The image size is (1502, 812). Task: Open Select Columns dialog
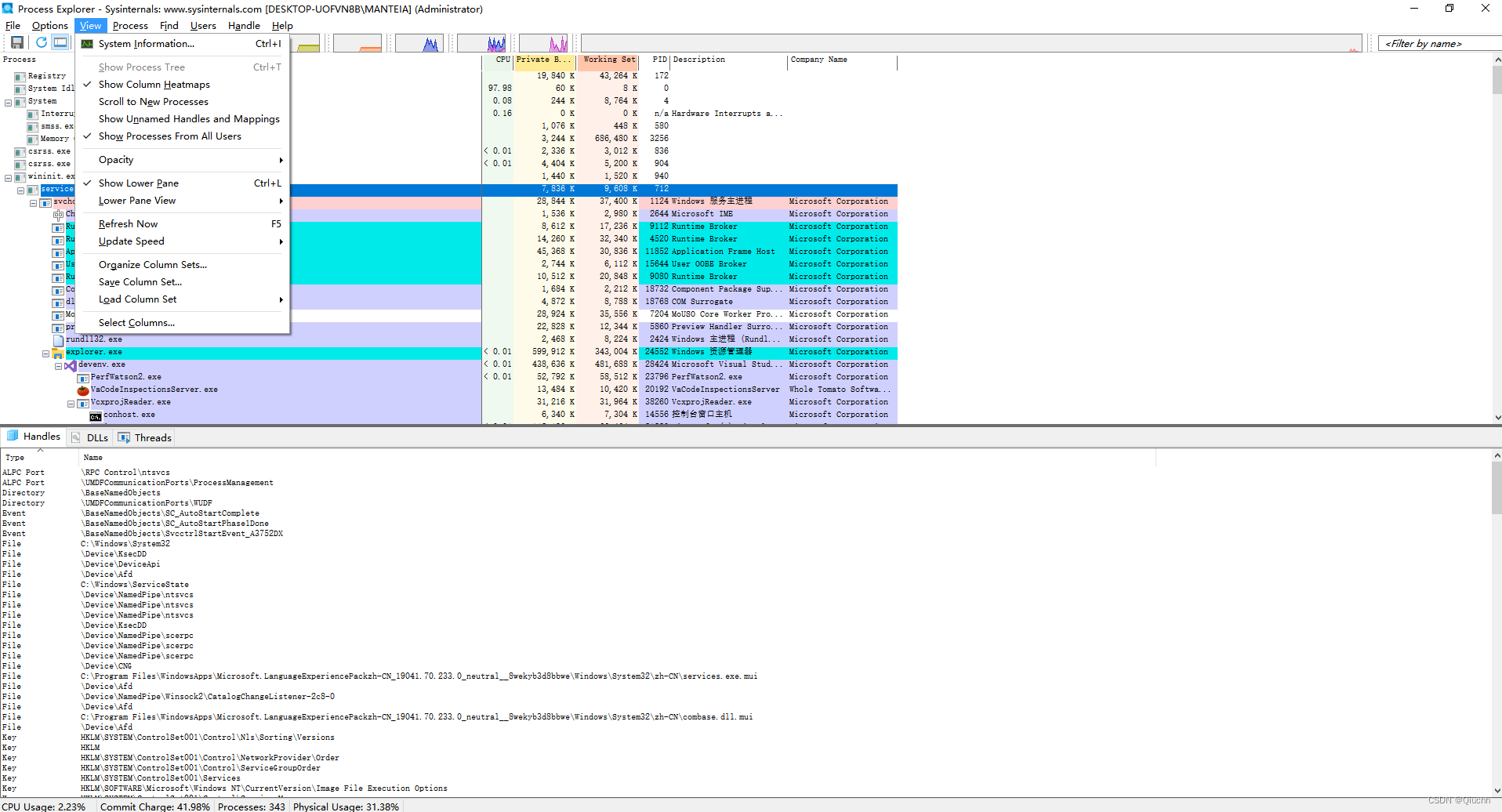(137, 322)
